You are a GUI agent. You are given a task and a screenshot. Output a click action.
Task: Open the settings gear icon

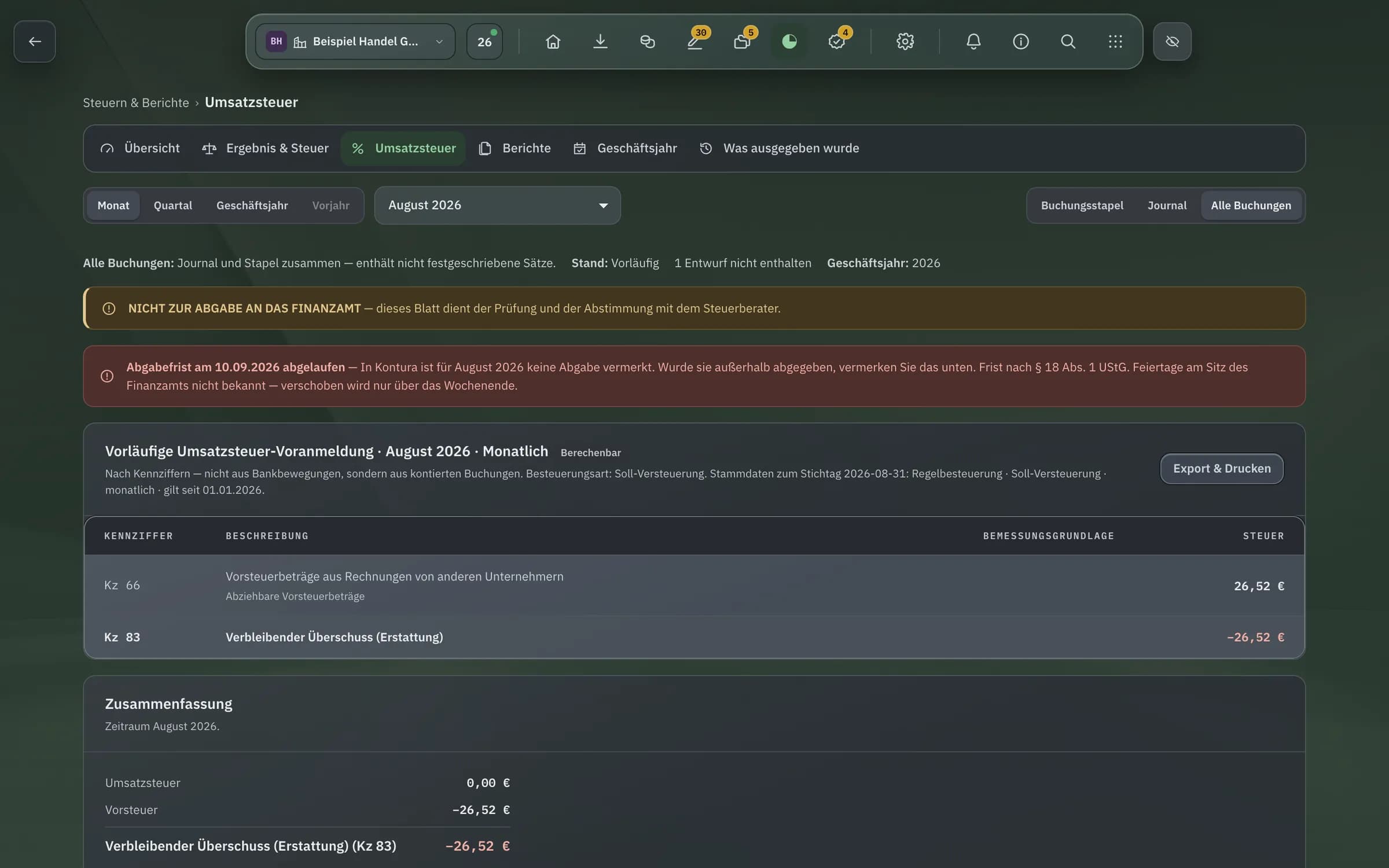tap(905, 41)
